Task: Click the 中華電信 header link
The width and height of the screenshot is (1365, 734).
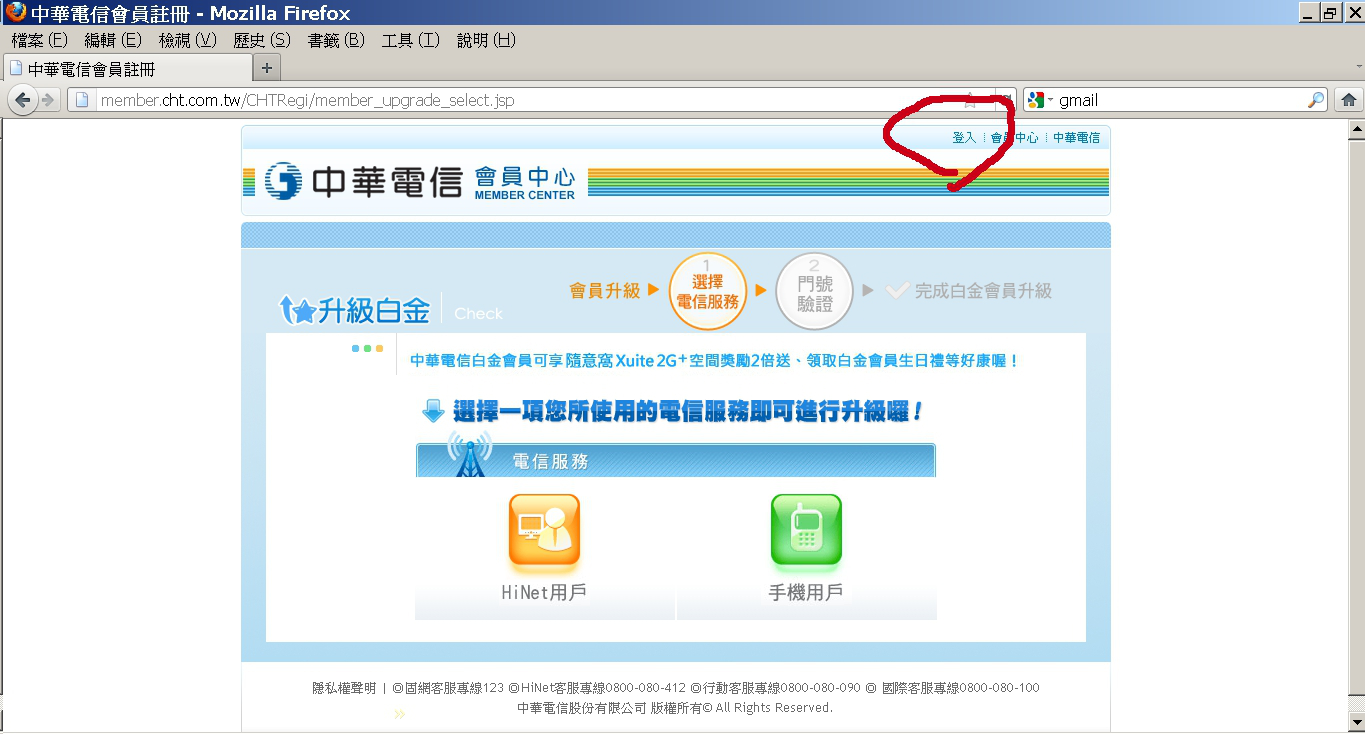Action: [x=1076, y=138]
